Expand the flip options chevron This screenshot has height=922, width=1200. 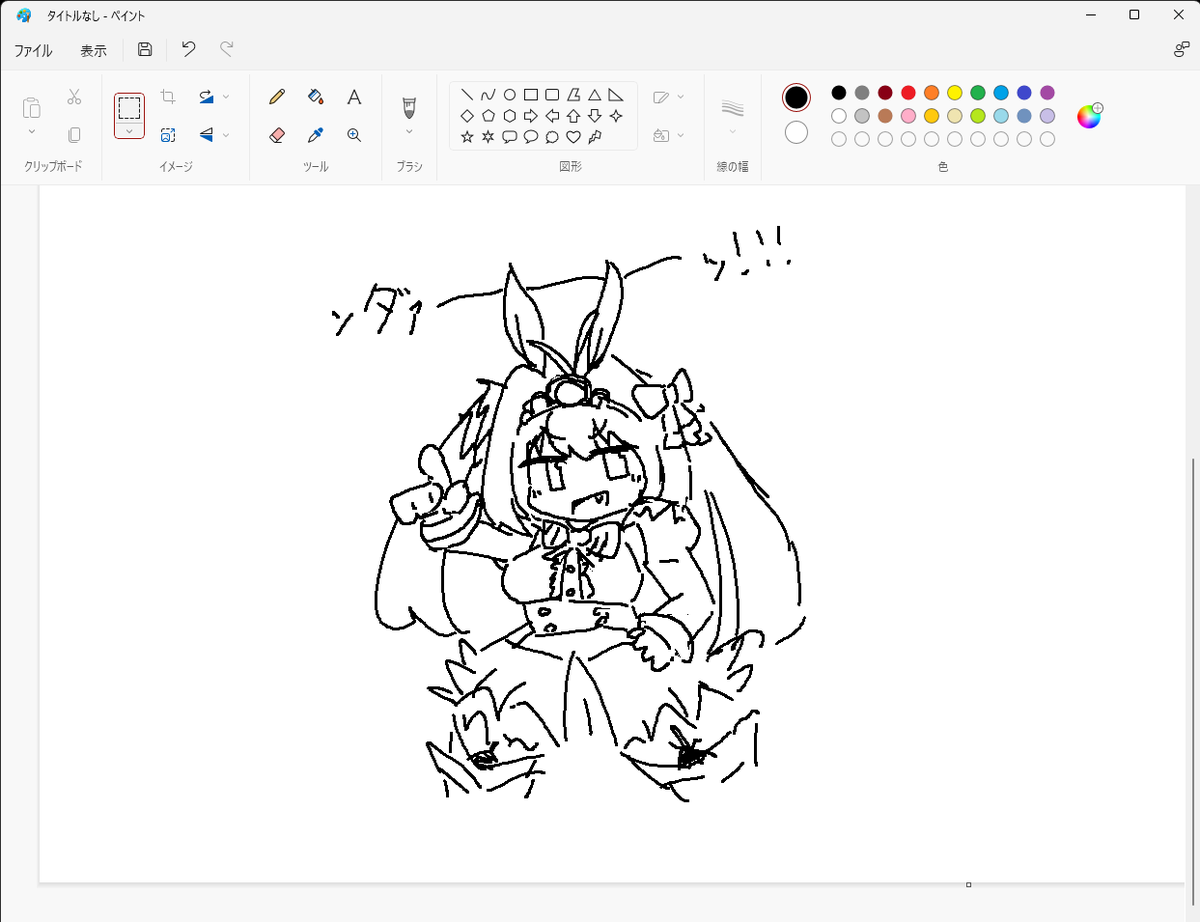click(x=226, y=134)
